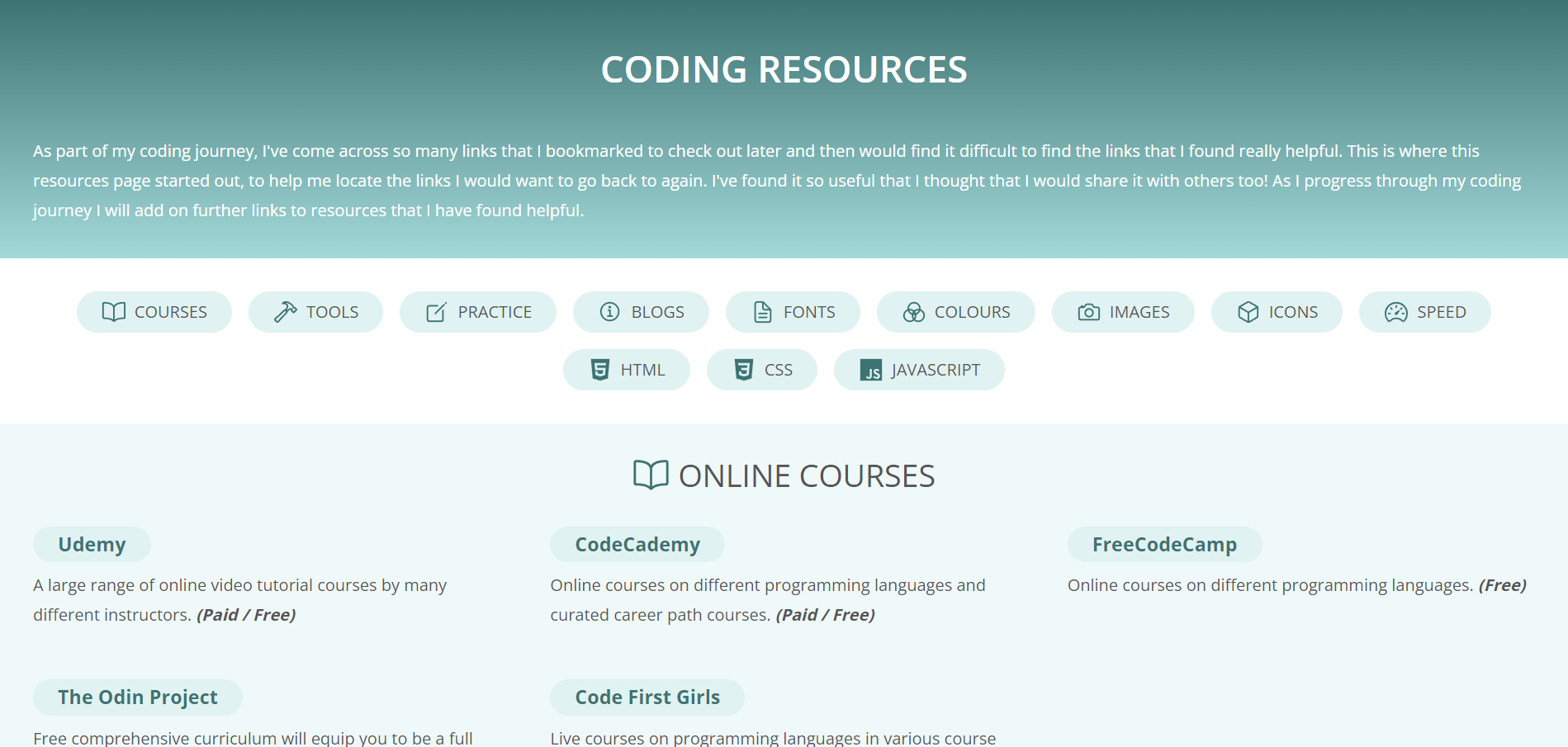Select the SPEED nav label
The image size is (1568, 747).
(x=1442, y=312)
